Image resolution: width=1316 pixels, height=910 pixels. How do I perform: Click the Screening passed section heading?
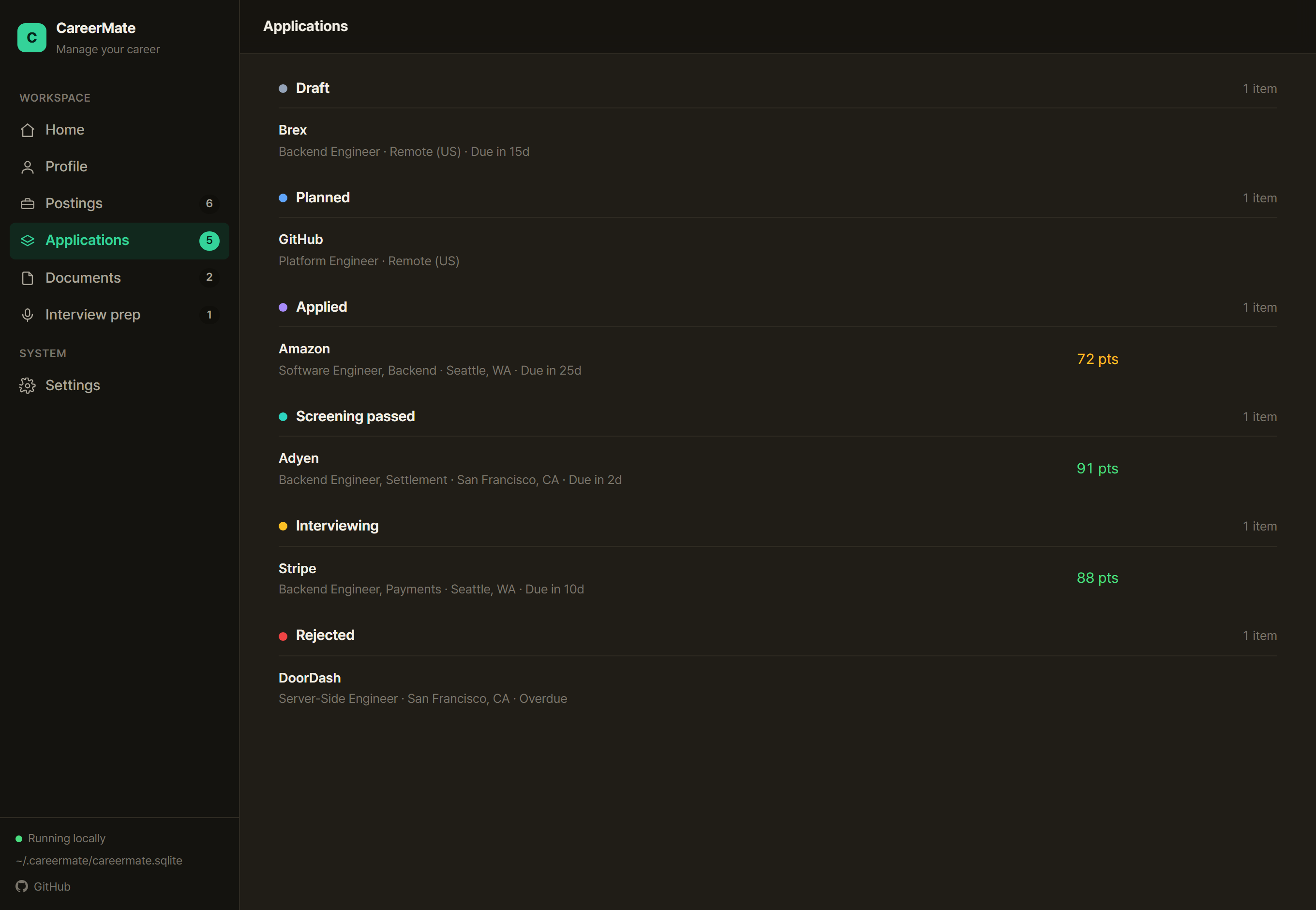355,417
